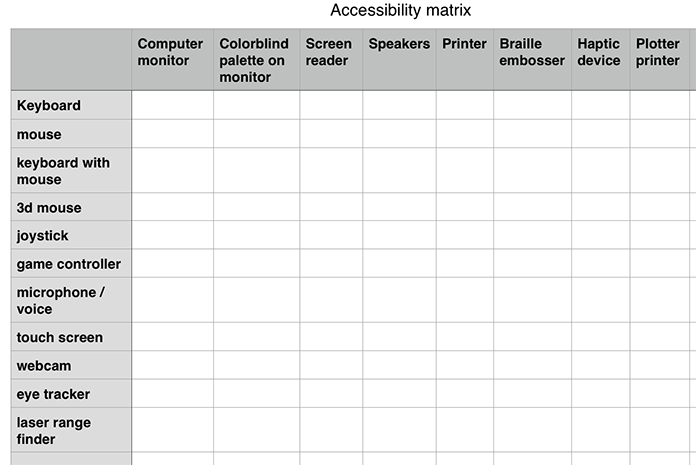
Task: Select the Keyboard row header
Action: click(71, 105)
